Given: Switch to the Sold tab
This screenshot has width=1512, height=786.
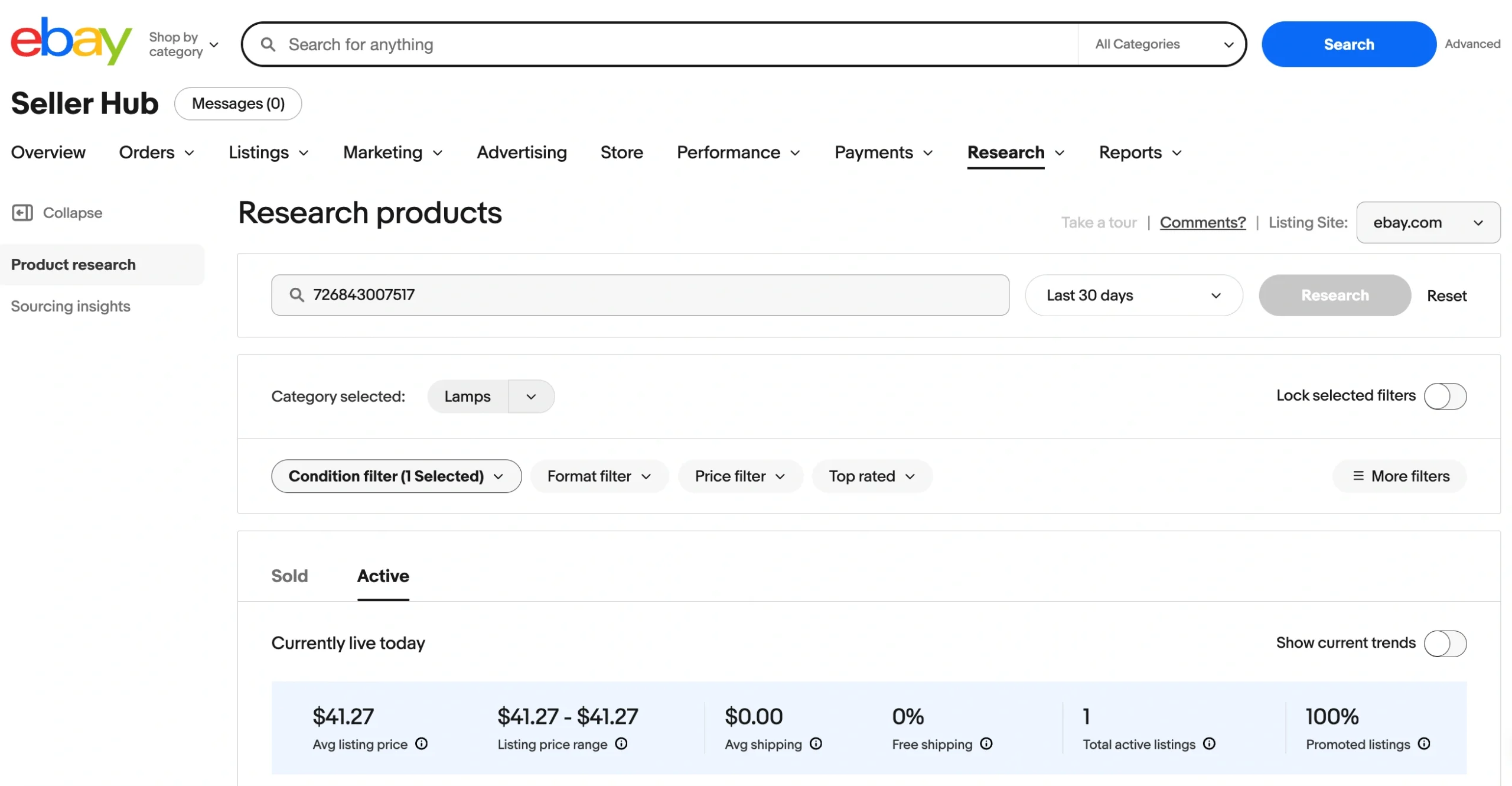Looking at the screenshot, I should [289, 576].
